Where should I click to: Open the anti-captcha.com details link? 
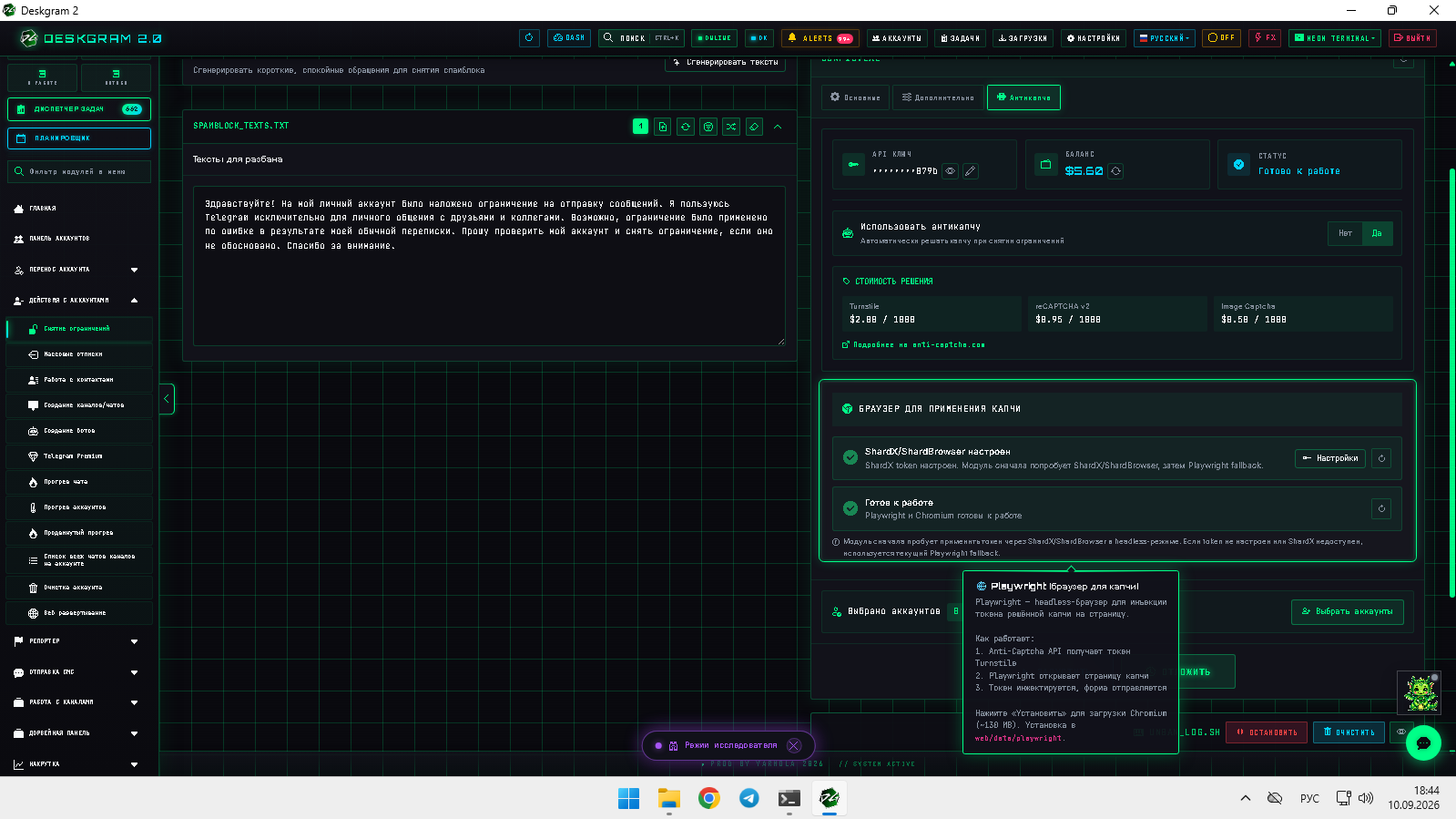coord(914,345)
